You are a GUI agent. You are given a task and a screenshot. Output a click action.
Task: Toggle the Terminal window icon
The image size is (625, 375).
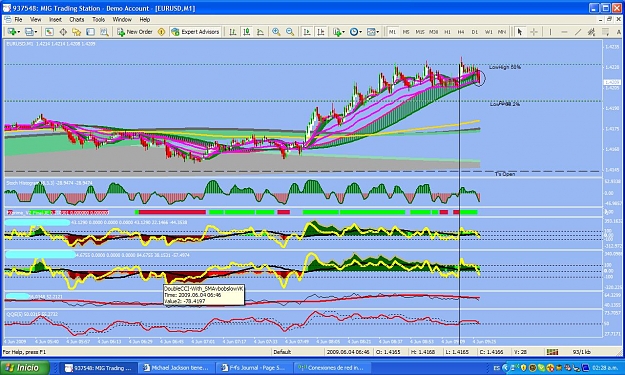click(x=90, y=32)
